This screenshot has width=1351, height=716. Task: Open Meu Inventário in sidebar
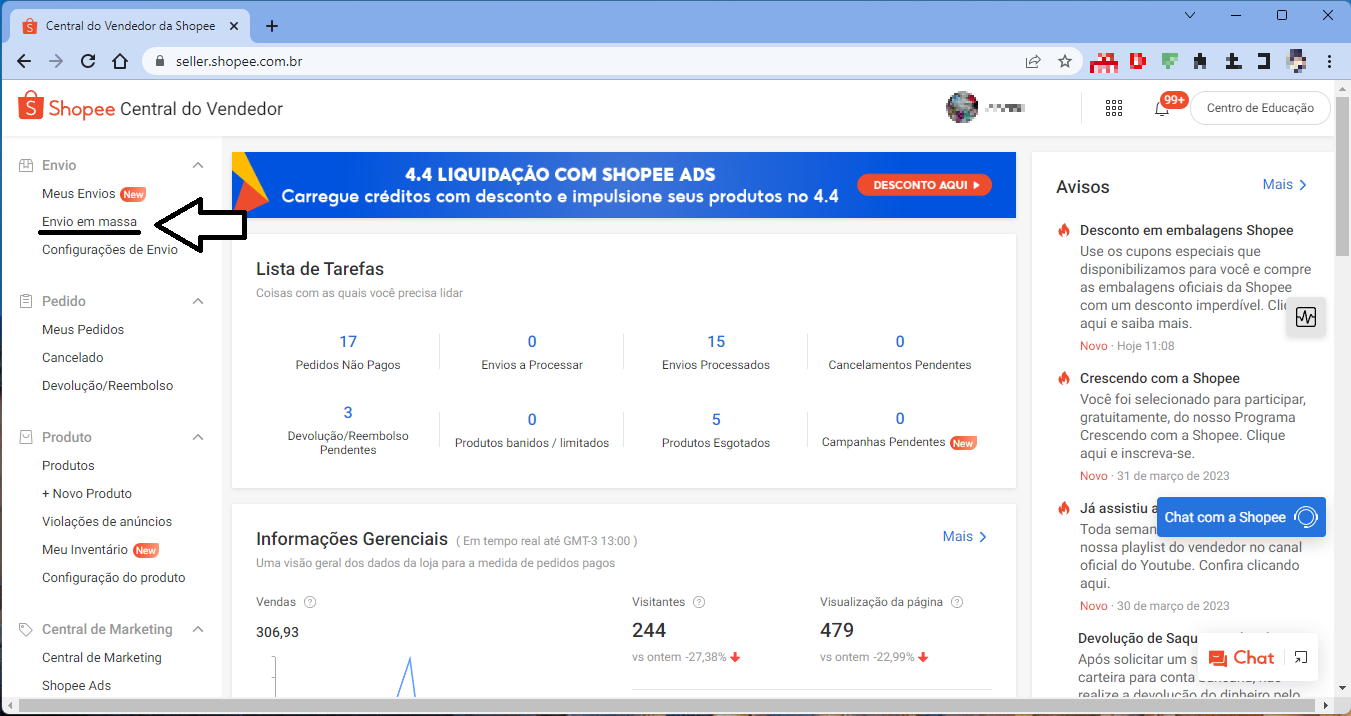point(85,549)
